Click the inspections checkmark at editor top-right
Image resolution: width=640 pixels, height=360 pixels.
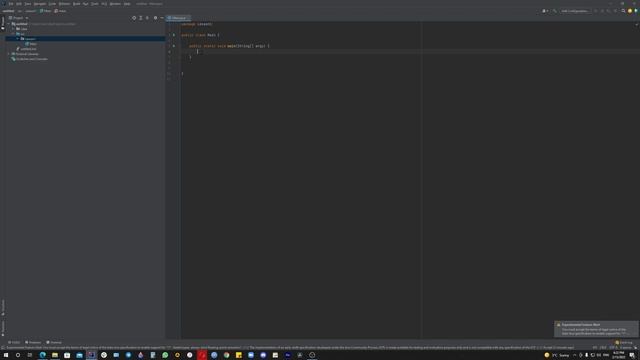tap(636, 24)
